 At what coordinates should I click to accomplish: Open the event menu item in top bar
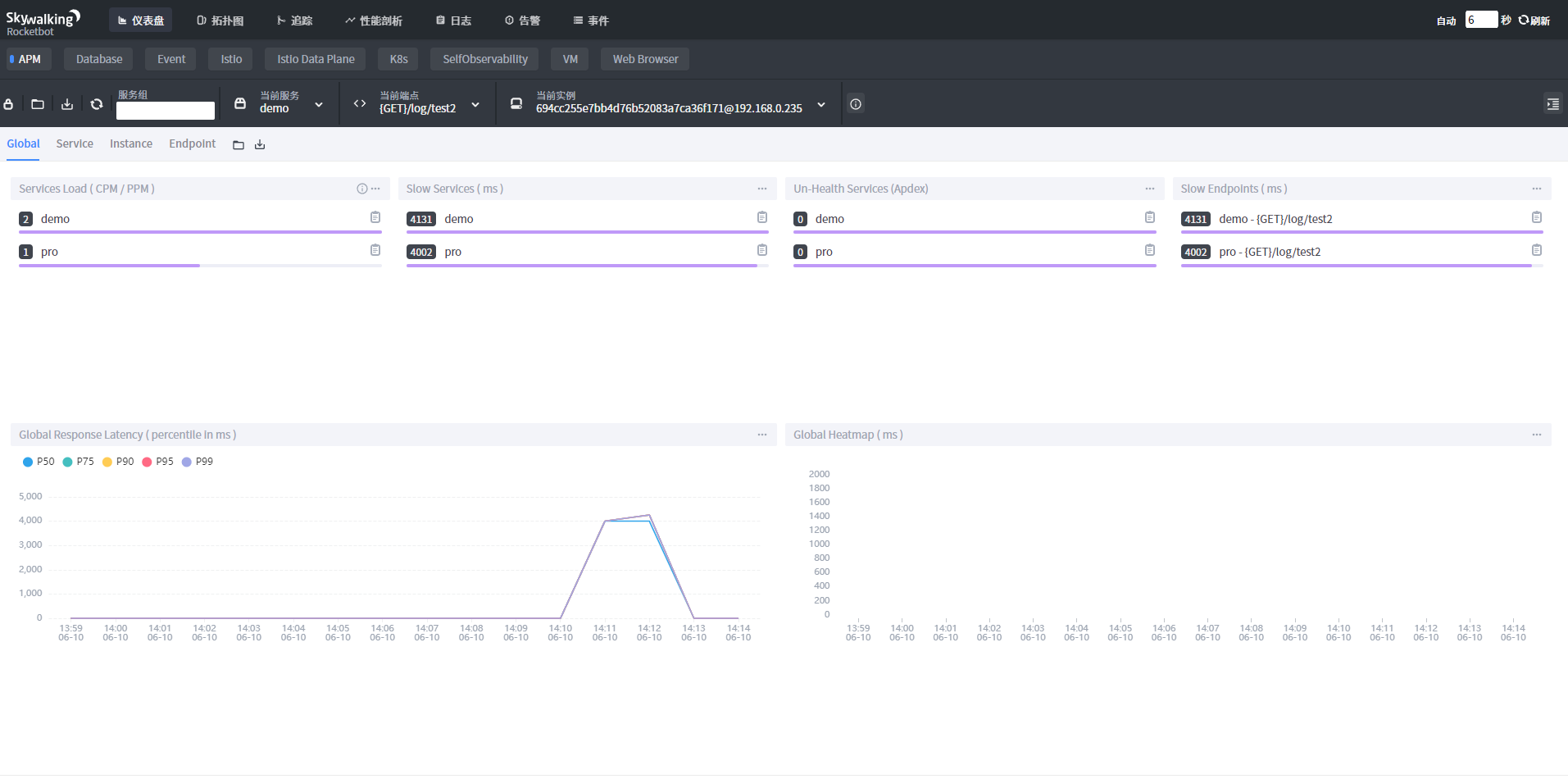591,20
